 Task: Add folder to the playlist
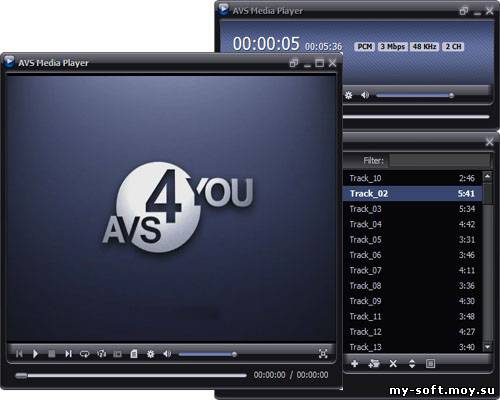click(x=374, y=363)
